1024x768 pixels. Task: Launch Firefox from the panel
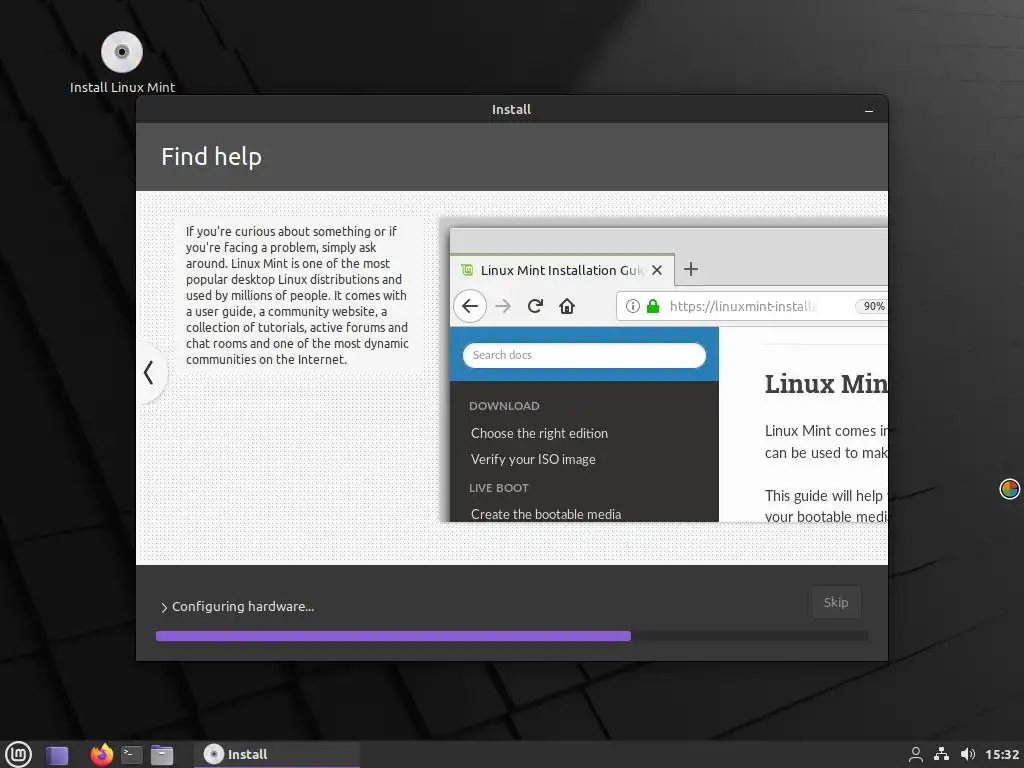pyautogui.click(x=101, y=754)
